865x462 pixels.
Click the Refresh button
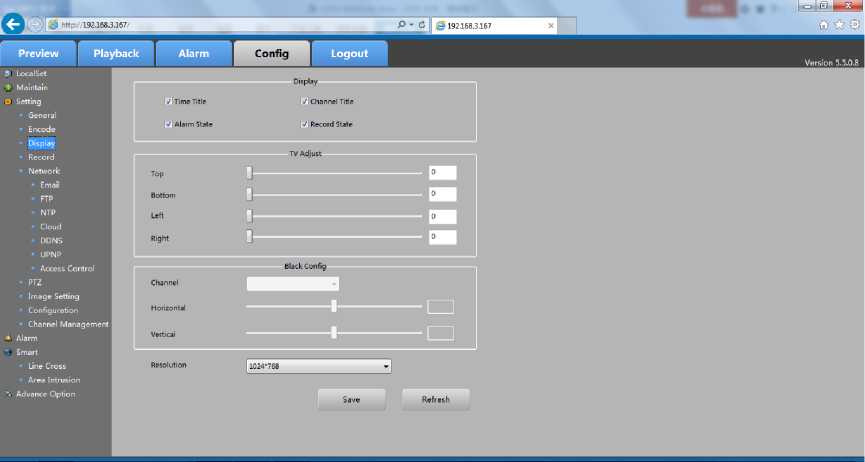pyautogui.click(x=435, y=399)
